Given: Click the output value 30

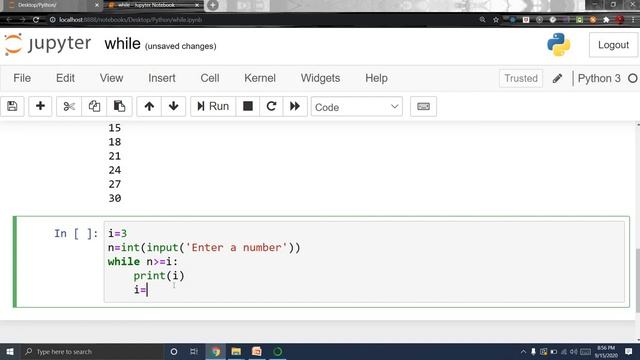Looking at the screenshot, I should pyautogui.click(x=115, y=198).
